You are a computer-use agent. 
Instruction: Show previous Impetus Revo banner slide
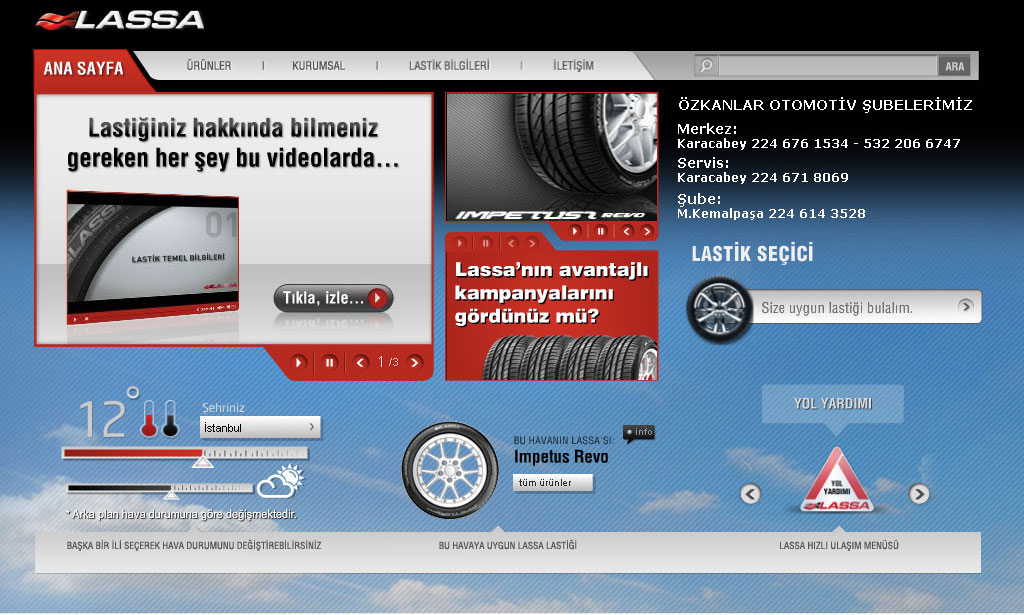pyautogui.click(x=627, y=230)
